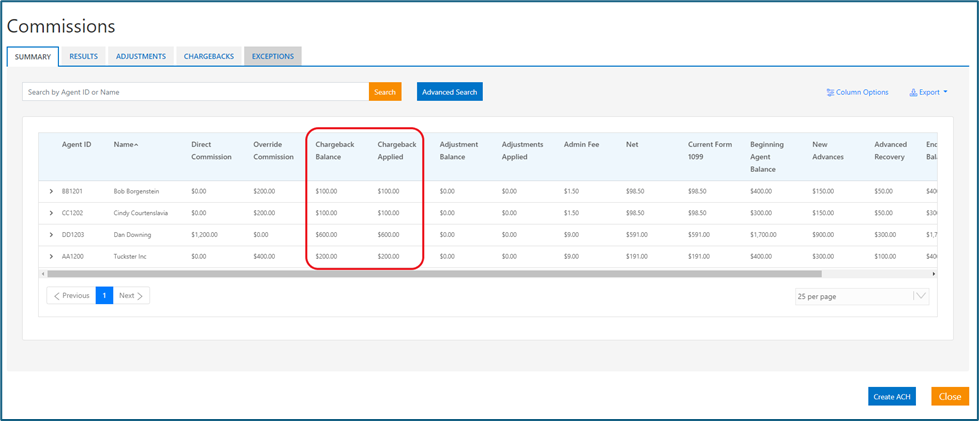Select page 1 in pagination
Viewport: 979px width, 421px height.
point(104,295)
